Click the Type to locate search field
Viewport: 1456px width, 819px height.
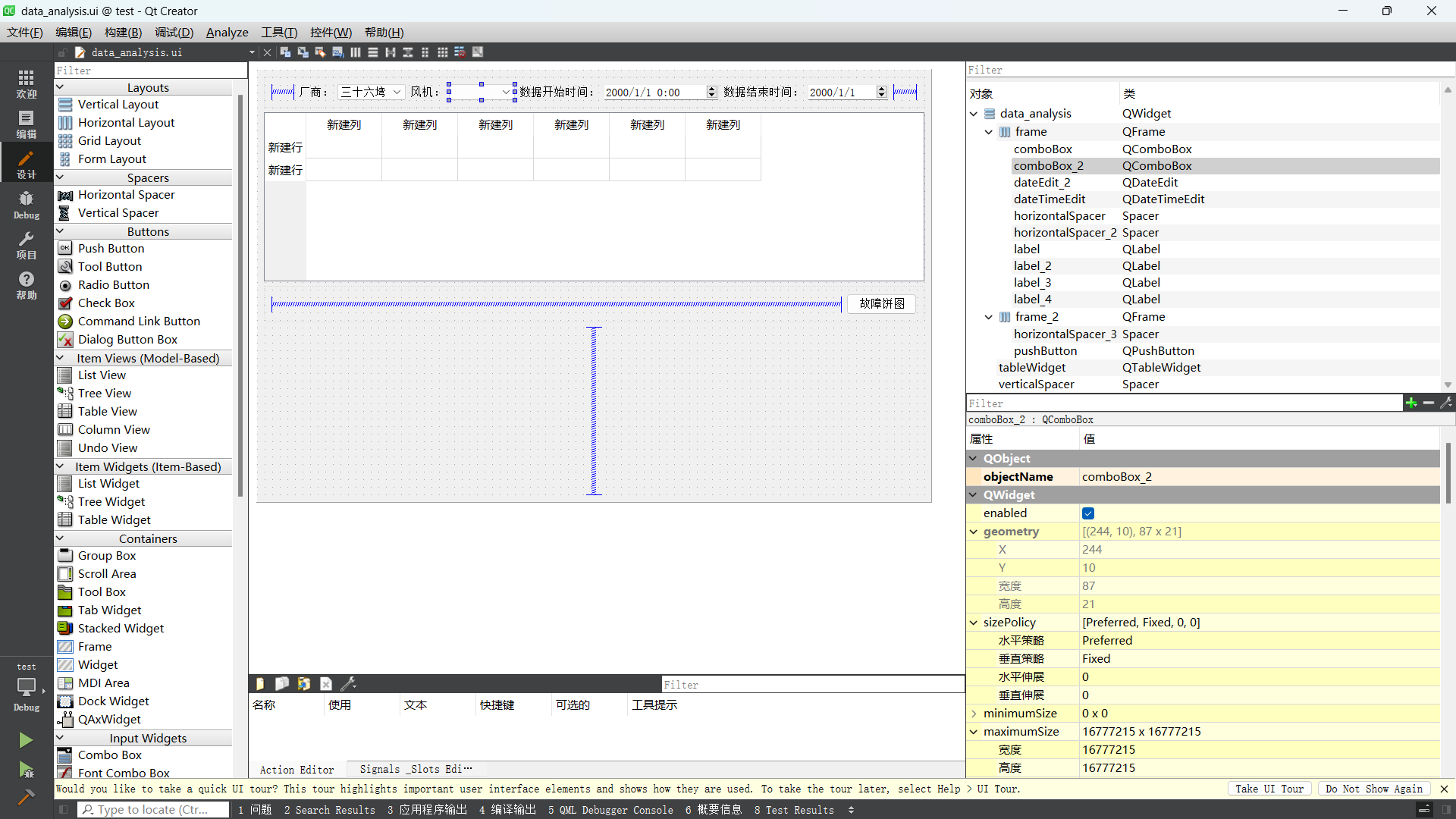coord(153,810)
